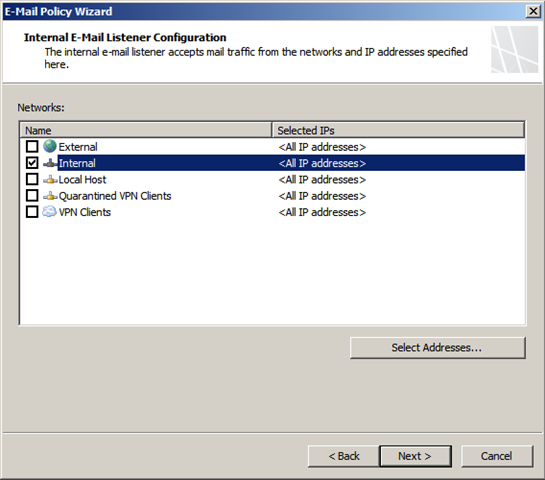Go to the Next wizard page
Image resolution: width=545 pixels, height=480 pixels.
tap(416, 456)
